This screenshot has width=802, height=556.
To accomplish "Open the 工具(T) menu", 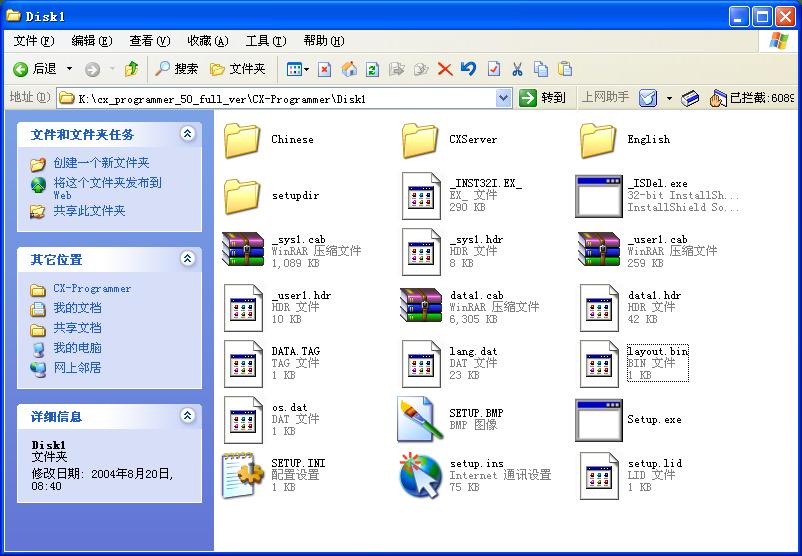I will (x=265, y=41).
